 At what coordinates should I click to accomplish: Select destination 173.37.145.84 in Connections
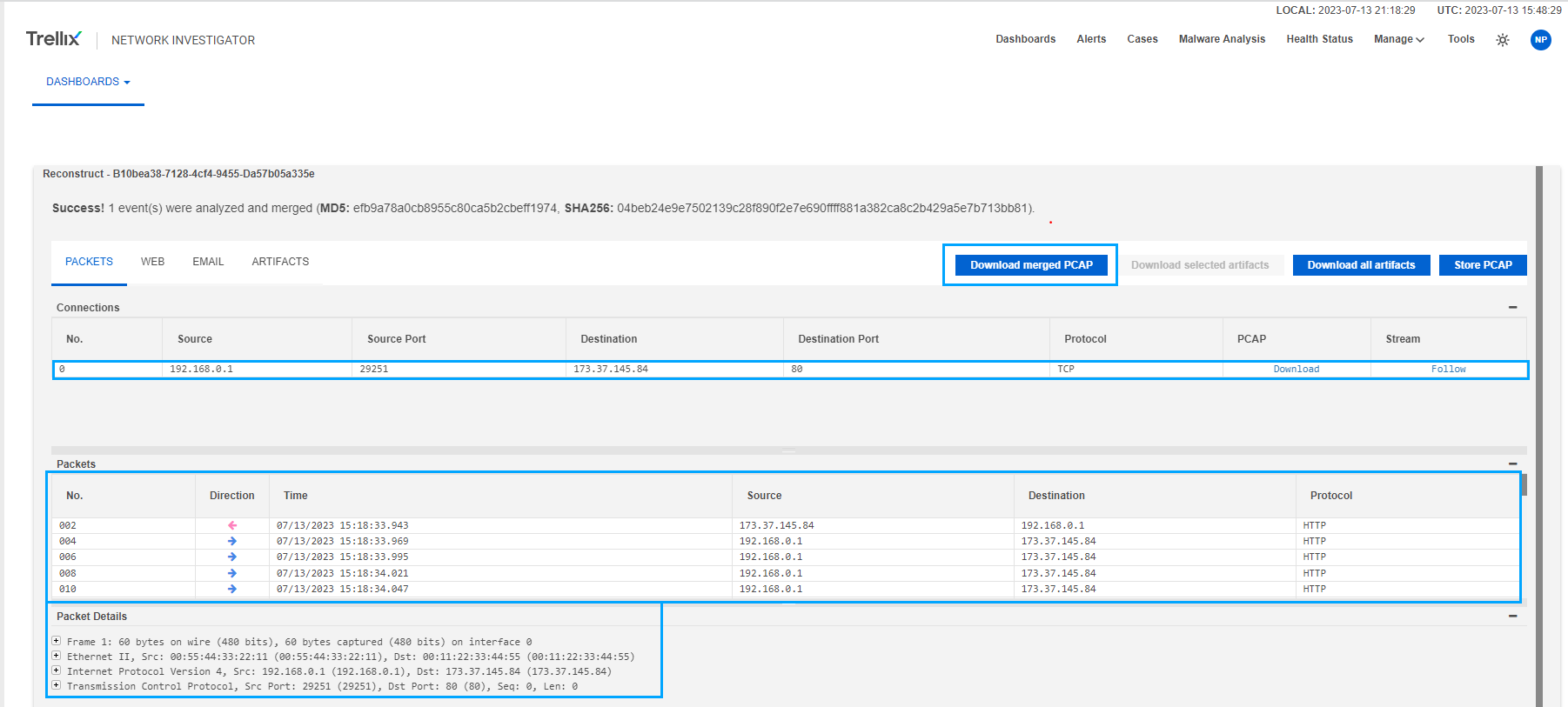click(611, 370)
